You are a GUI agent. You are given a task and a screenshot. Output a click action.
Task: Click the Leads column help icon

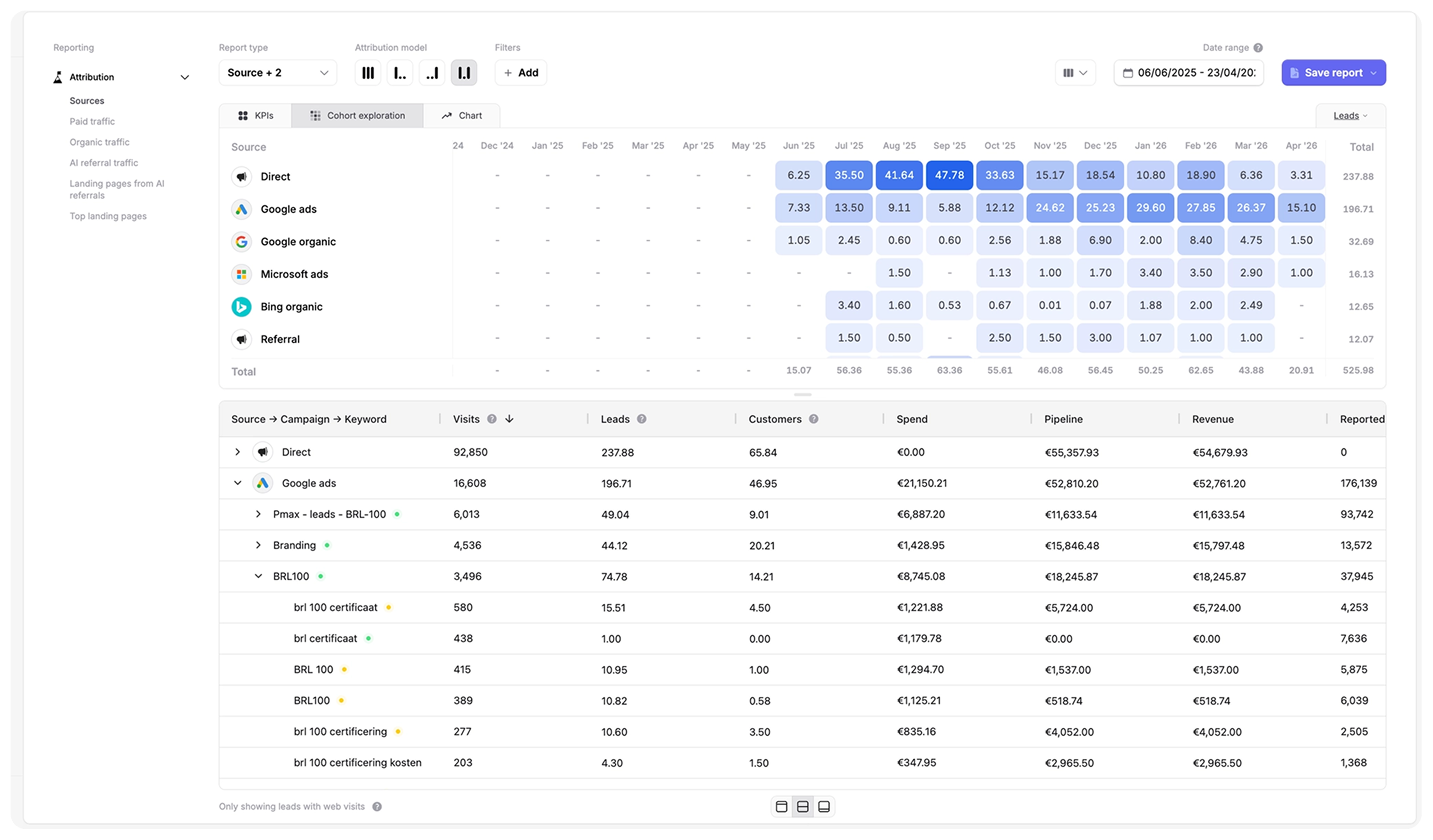tap(641, 419)
